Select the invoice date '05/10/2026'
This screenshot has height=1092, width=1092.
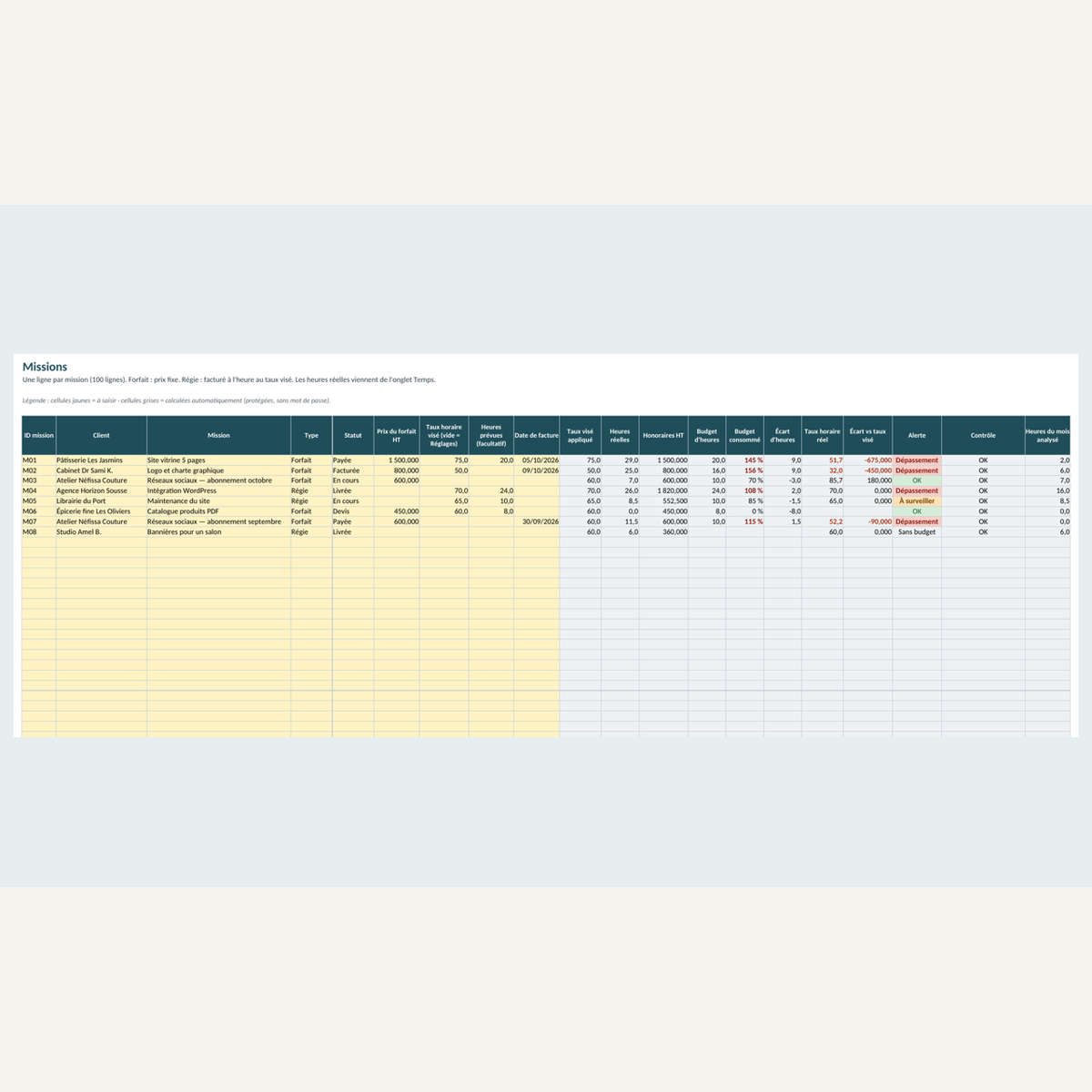click(x=537, y=460)
